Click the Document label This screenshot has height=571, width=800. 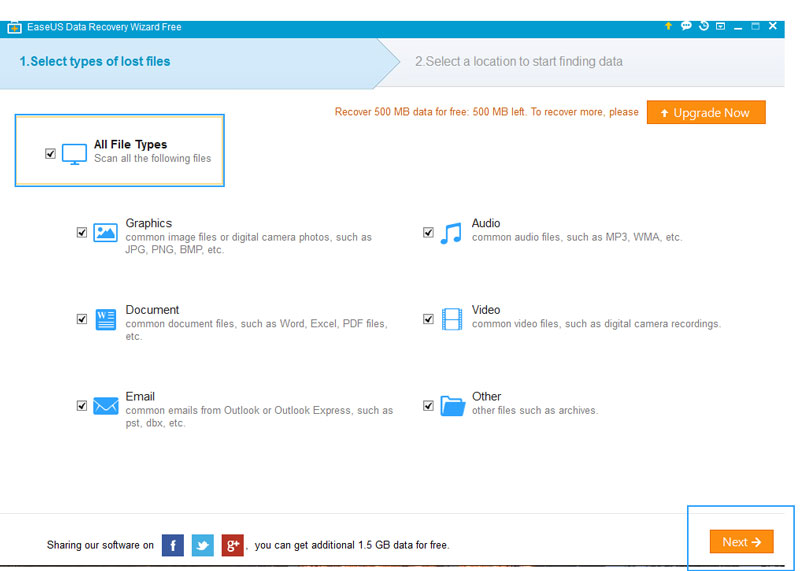coord(152,310)
